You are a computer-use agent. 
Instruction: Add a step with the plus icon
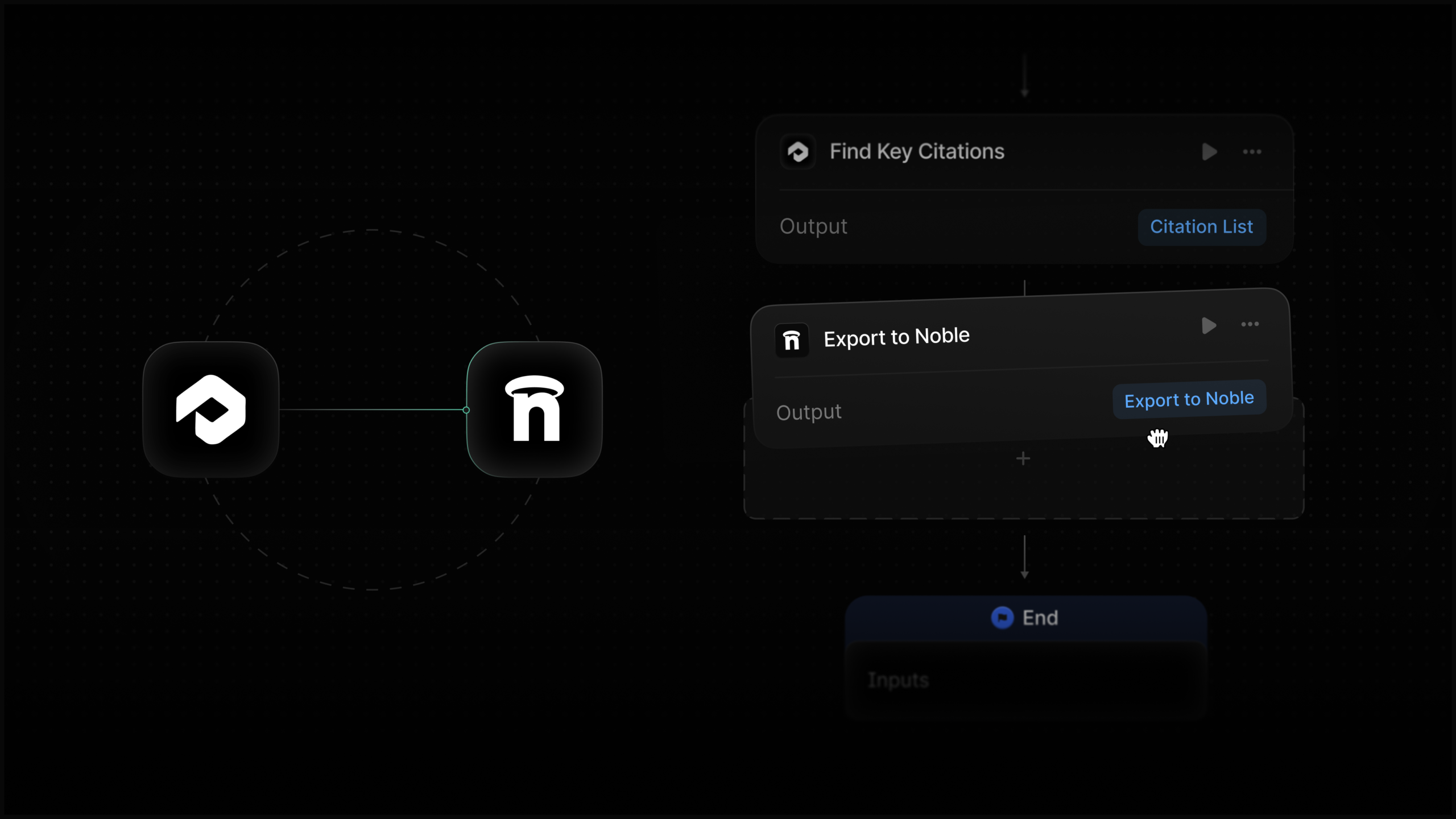[x=1023, y=458]
